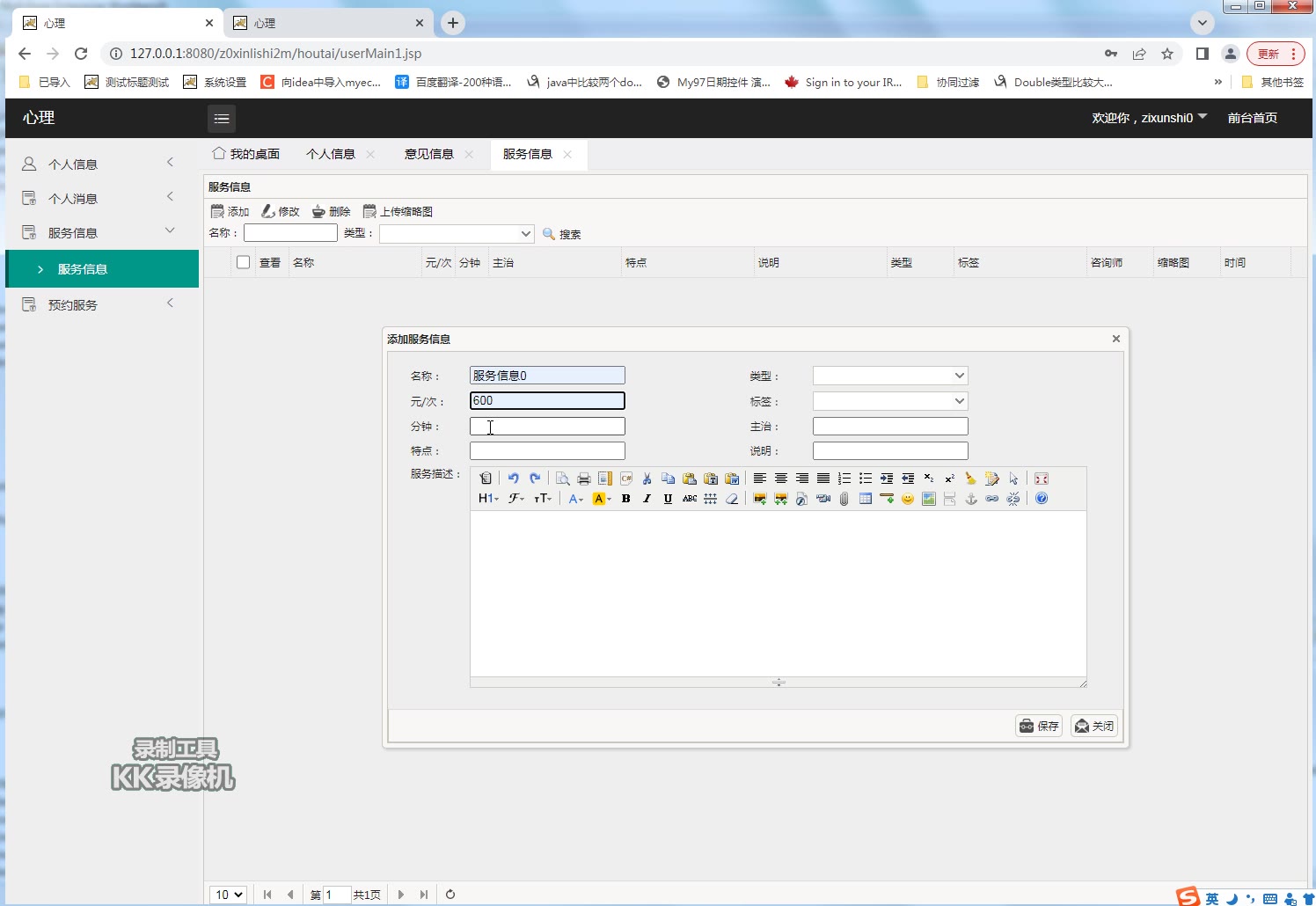Click the 保存 button to save the service
This screenshot has height=906, width=1316.
coord(1039,726)
